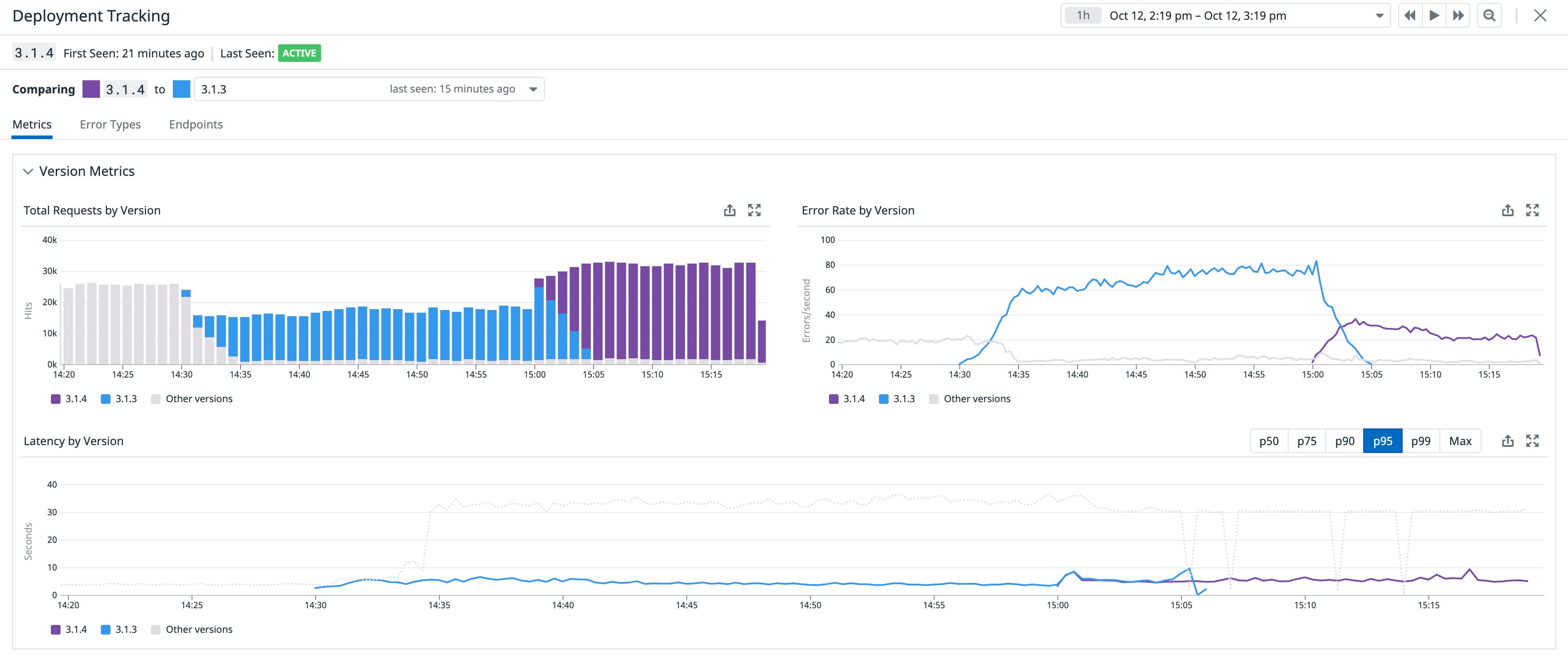The width and height of the screenshot is (1568, 660).
Task: Select the Max latency percentile
Action: (1460, 440)
